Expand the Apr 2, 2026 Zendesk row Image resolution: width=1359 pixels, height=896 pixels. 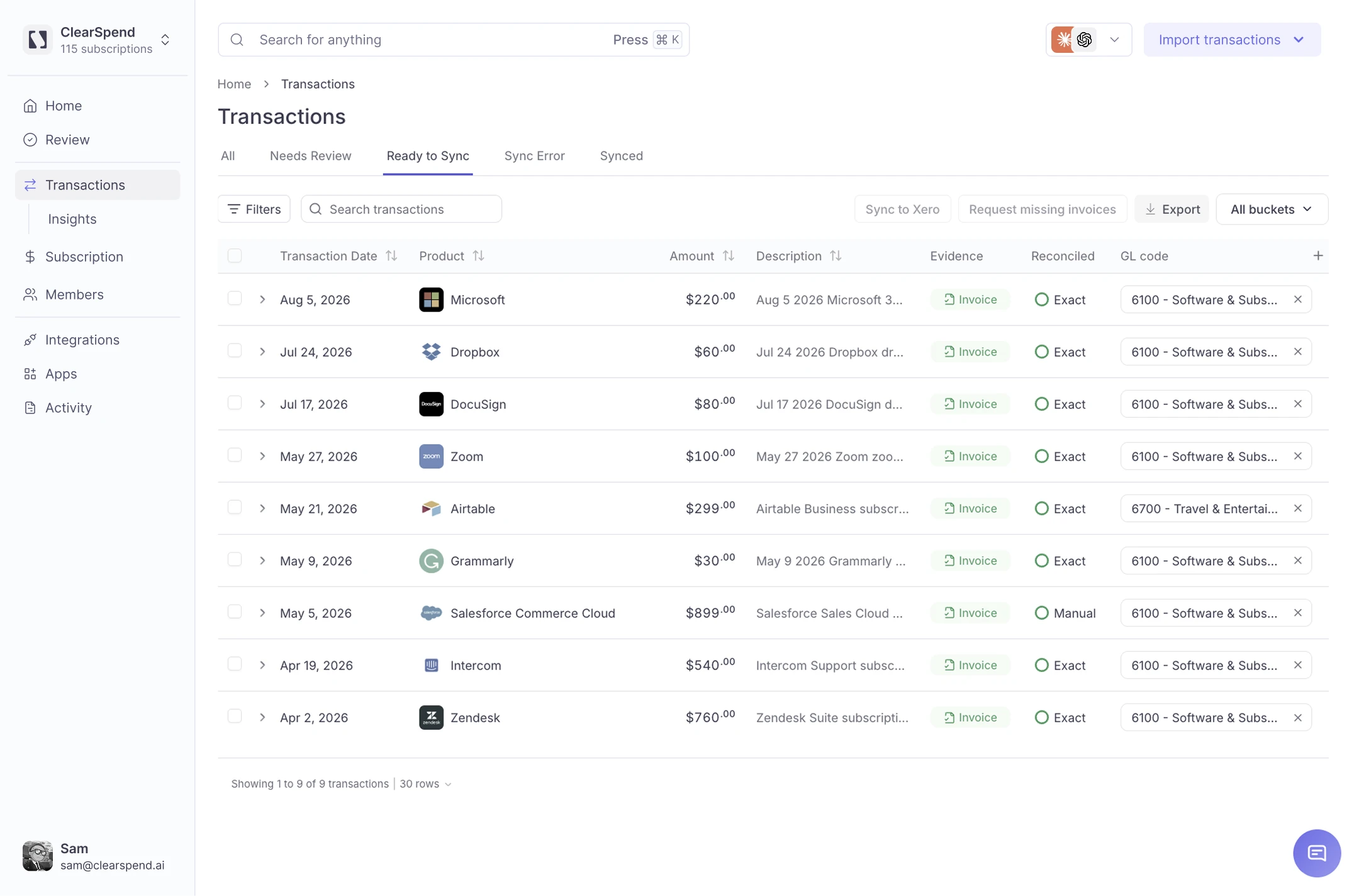[262, 717]
